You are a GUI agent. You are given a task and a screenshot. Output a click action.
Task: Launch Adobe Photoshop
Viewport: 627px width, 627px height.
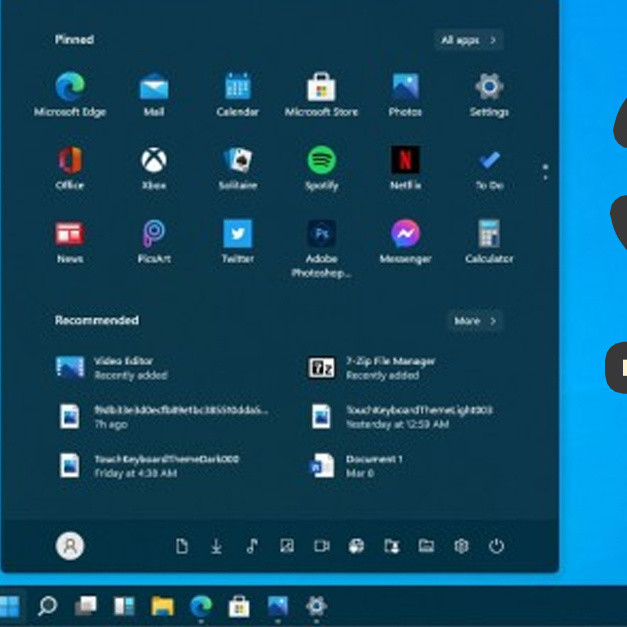pos(321,248)
